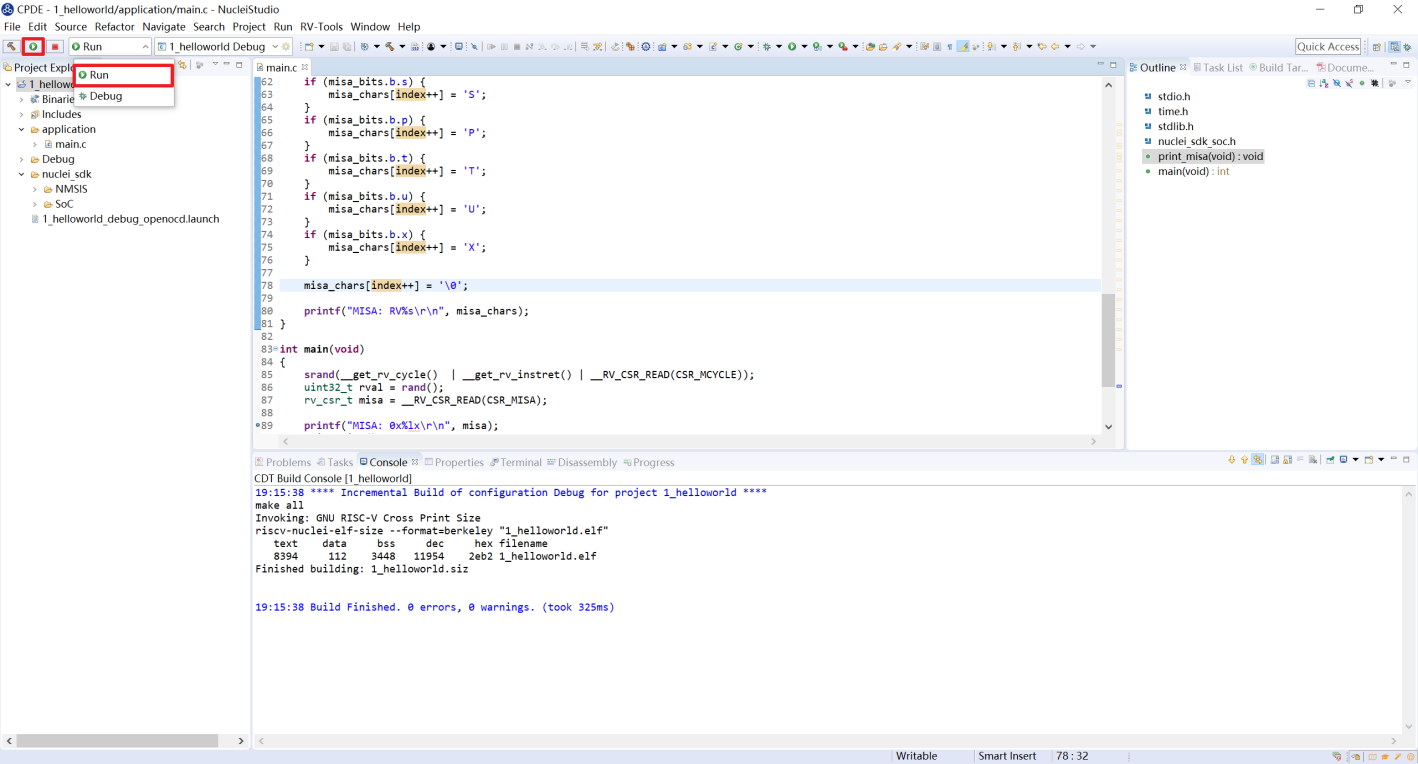Expand the Debug folder node
Image resolution: width=1418 pixels, height=764 pixels.
point(21,159)
